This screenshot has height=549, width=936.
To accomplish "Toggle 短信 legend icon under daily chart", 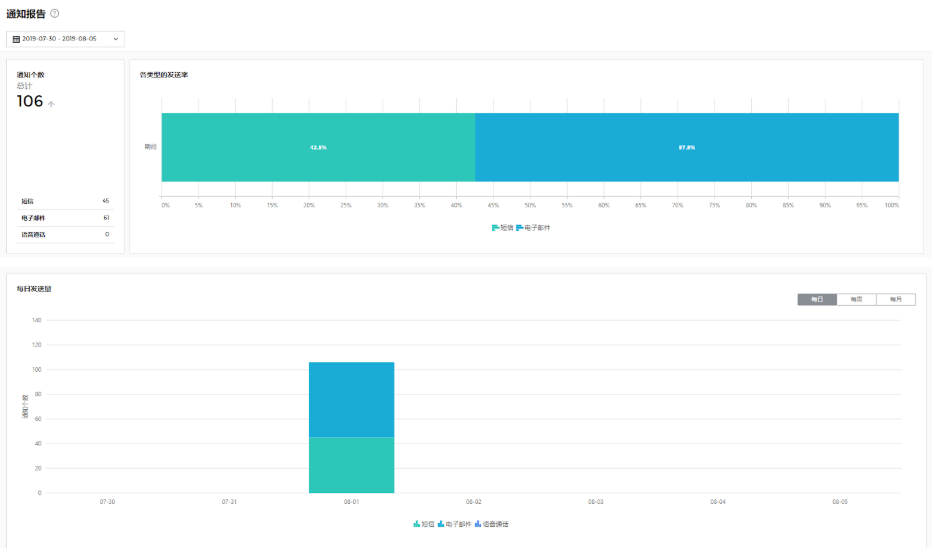I will coord(416,524).
